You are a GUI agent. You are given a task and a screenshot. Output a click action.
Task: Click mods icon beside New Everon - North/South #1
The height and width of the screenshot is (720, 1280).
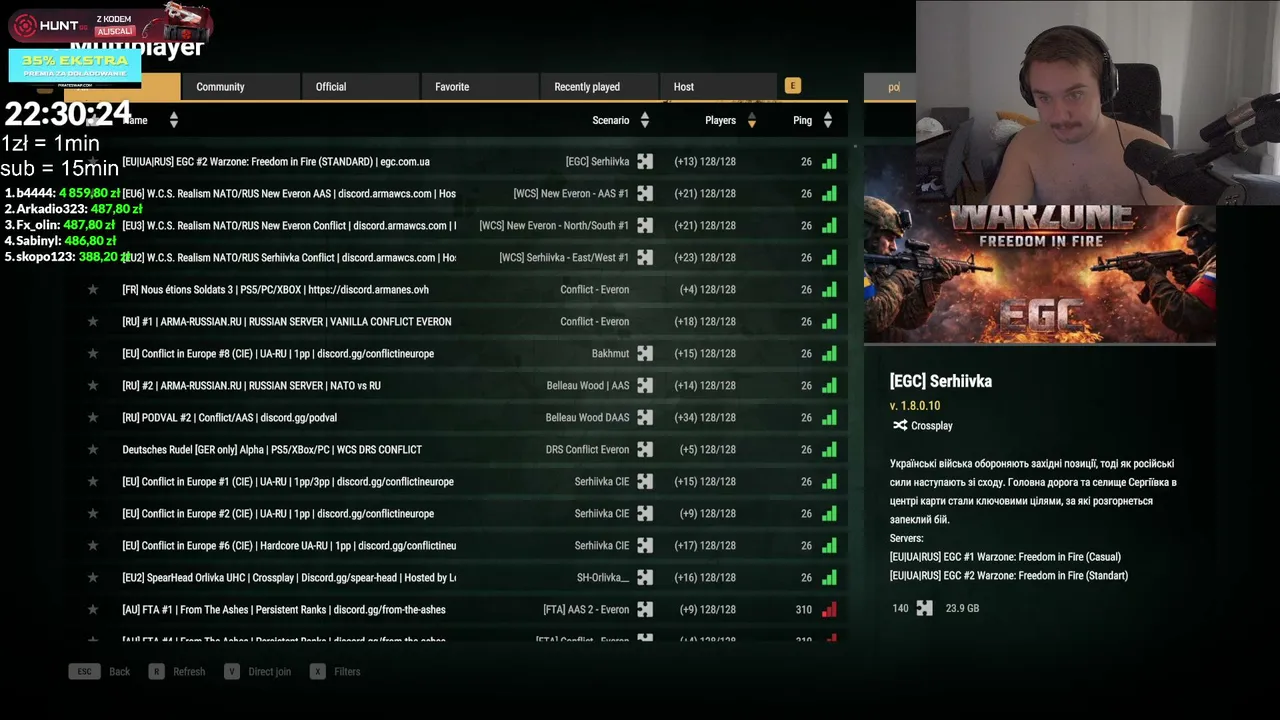645,226
